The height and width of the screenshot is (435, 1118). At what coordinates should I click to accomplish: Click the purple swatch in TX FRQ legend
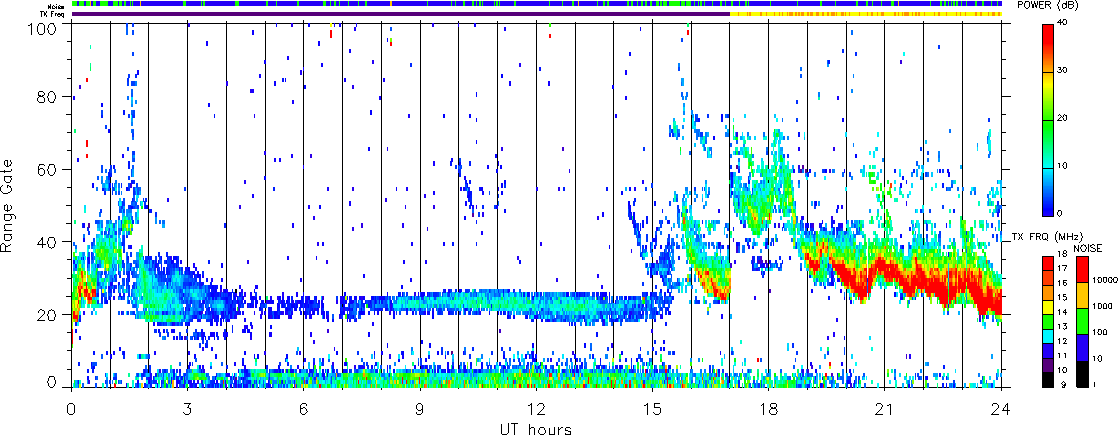1047,365
